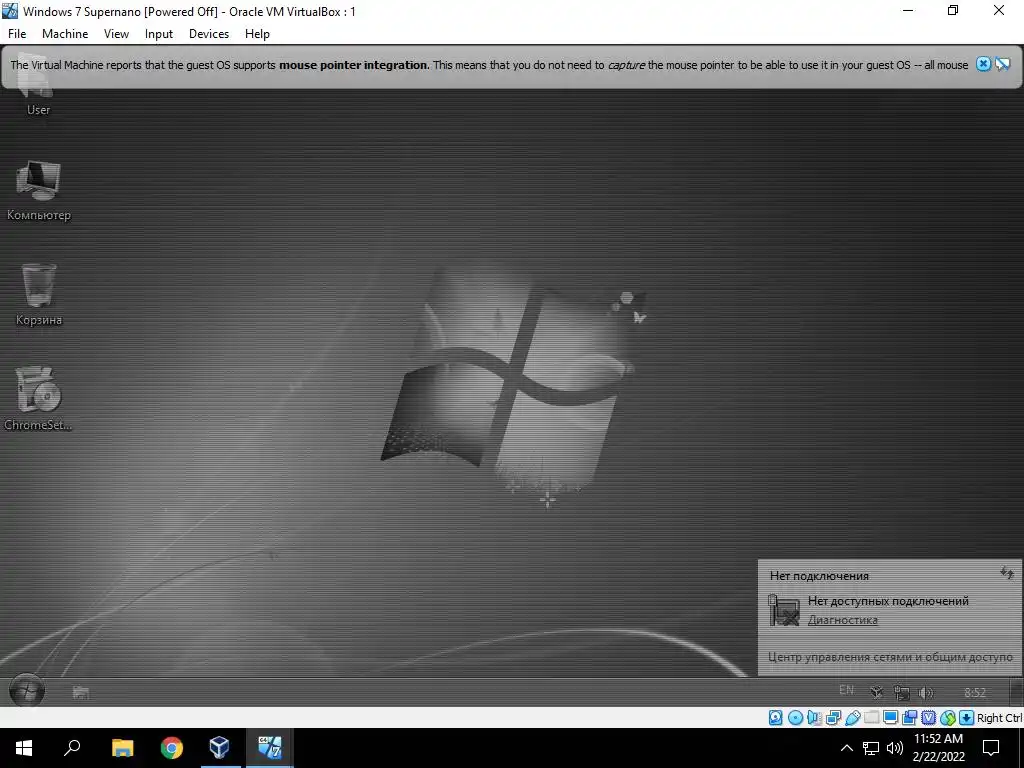Click the display indicator in status bar
Image resolution: width=1024 pixels, height=768 pixels.
(x=890, y=718)
